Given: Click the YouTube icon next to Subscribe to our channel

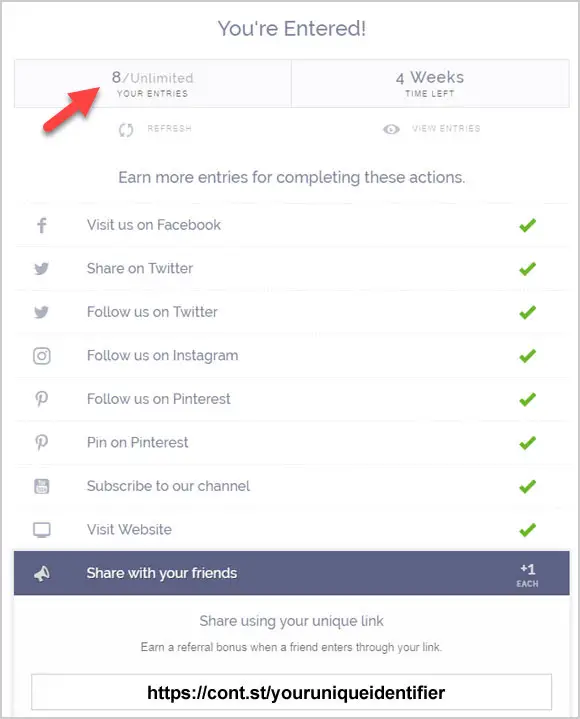Looking at the screenshot, I should [x=42, y=486].
